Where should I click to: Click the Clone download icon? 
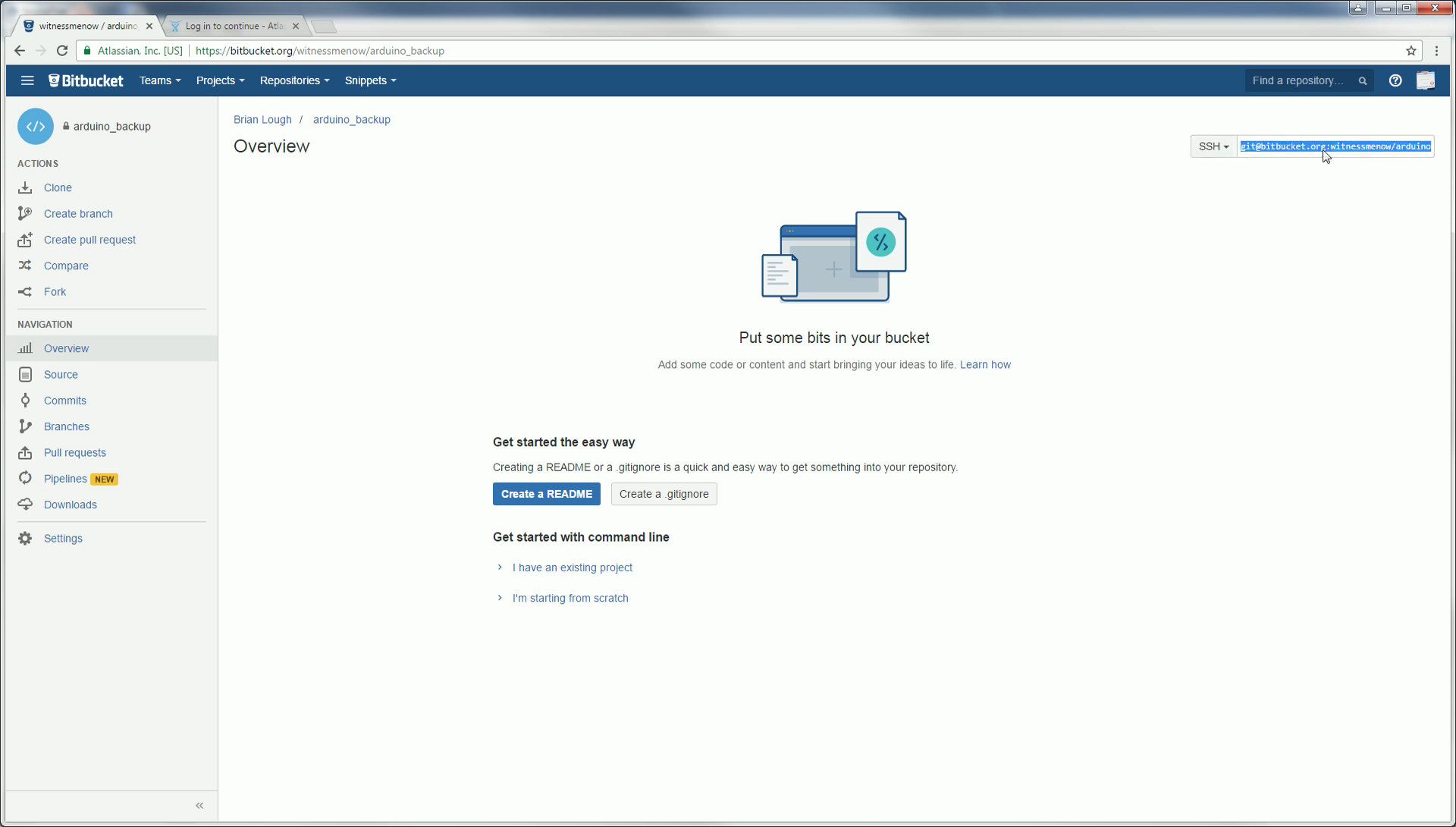point(25,187)
